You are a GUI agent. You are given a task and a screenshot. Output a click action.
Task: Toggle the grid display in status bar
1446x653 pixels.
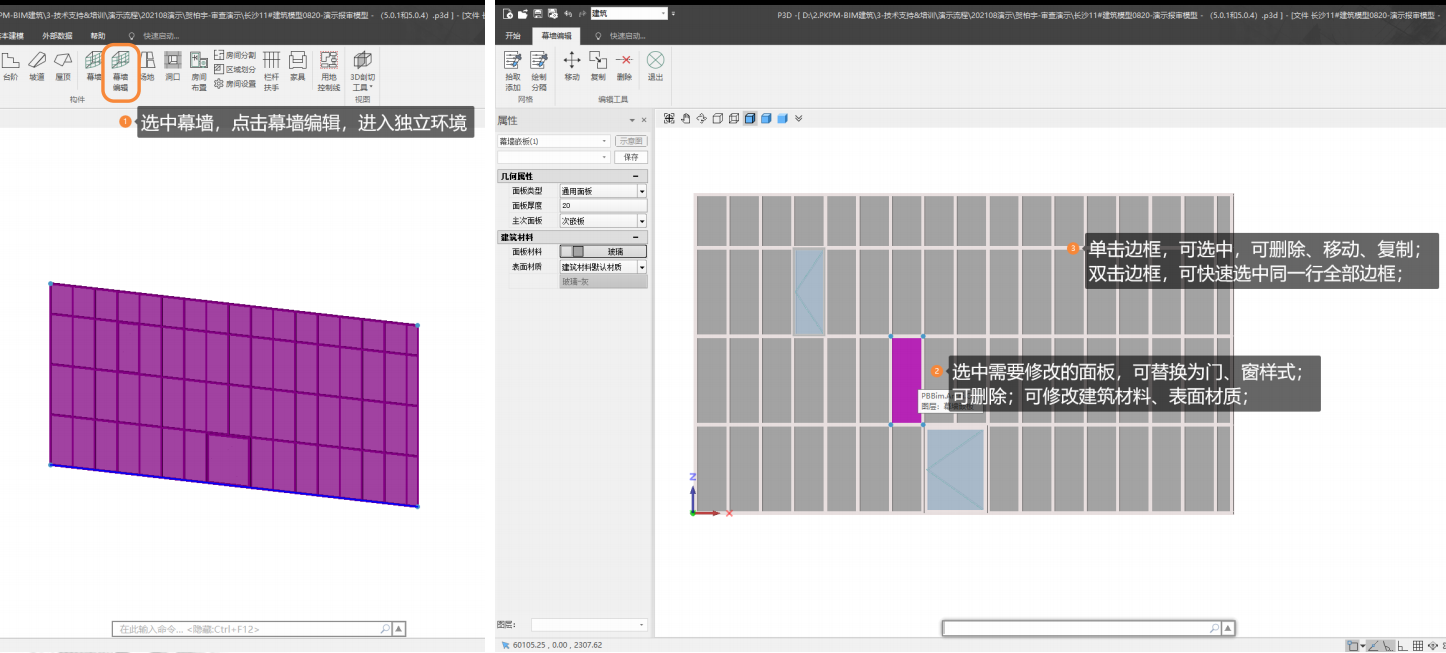coord(1419,646)
